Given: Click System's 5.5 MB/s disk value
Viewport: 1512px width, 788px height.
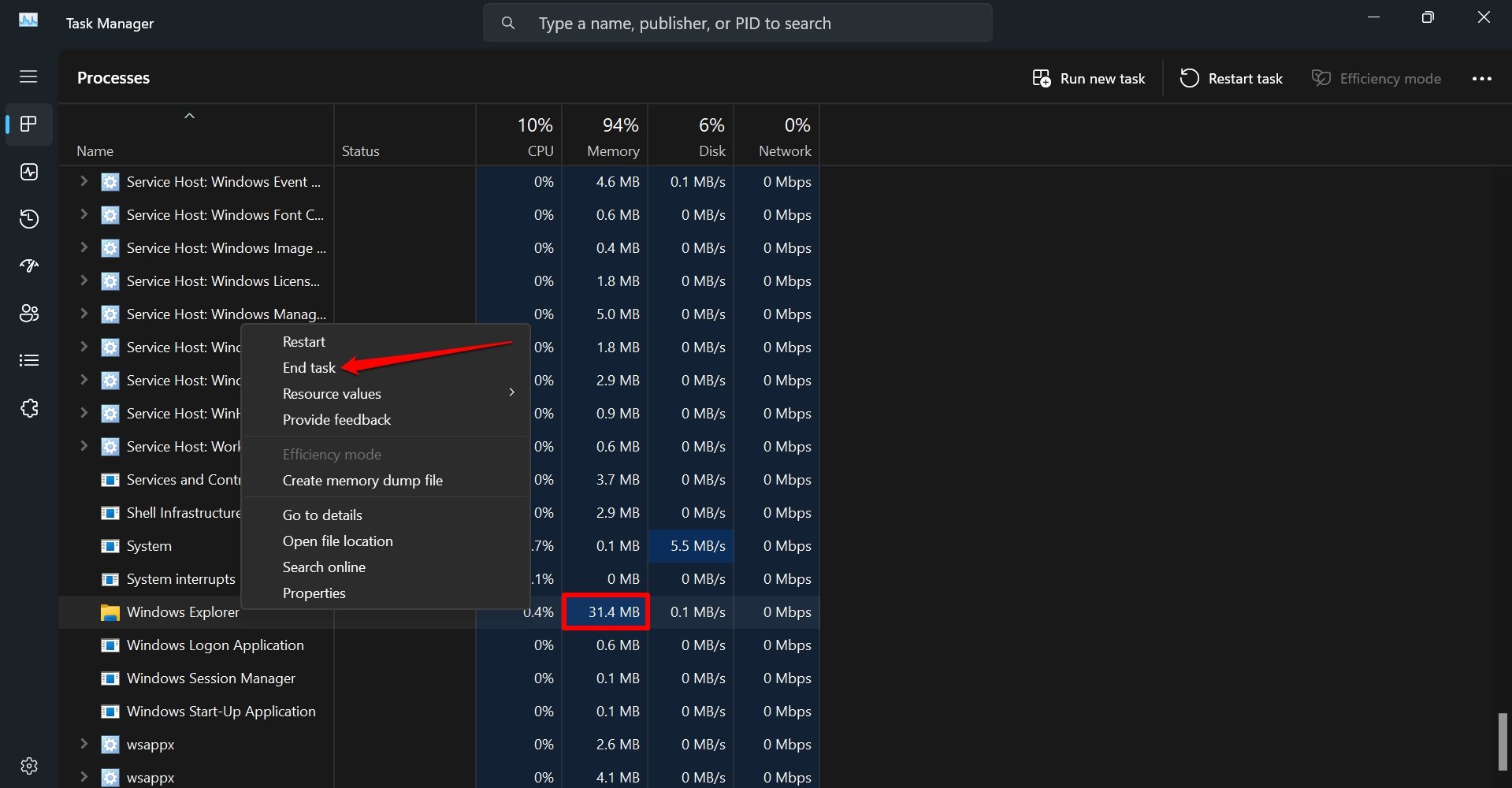Looking at the screenshot, I should tap(697, 546).
